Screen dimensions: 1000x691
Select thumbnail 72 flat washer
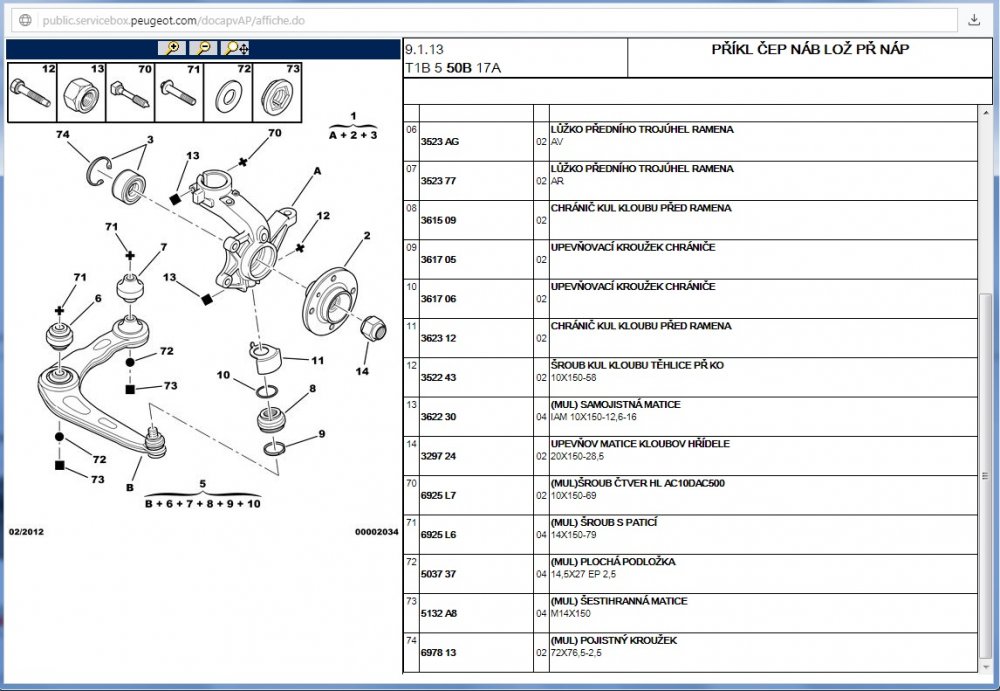point(228,92)
